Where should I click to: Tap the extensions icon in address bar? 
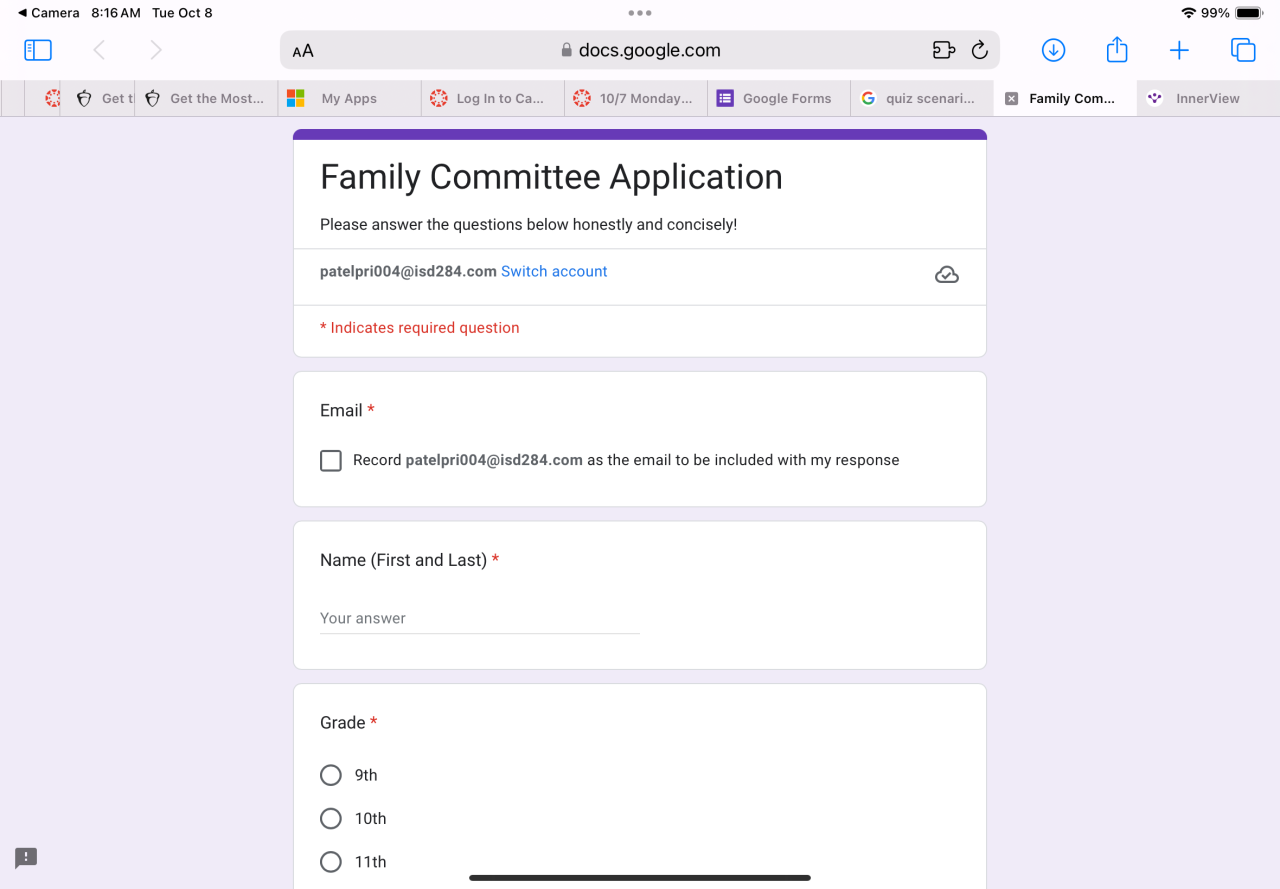point(943,50)
